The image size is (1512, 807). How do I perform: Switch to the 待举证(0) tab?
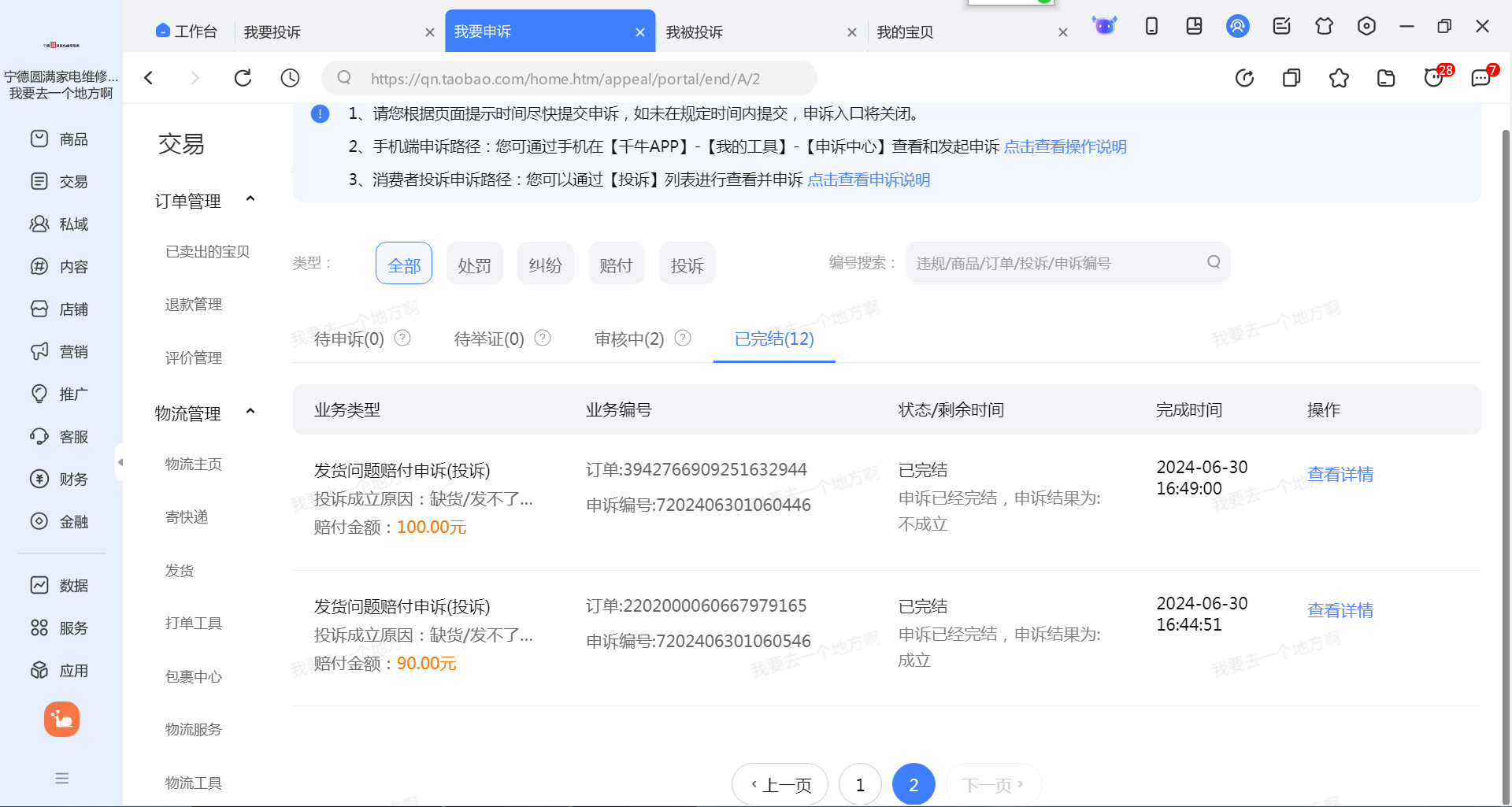tap(489, 339)
